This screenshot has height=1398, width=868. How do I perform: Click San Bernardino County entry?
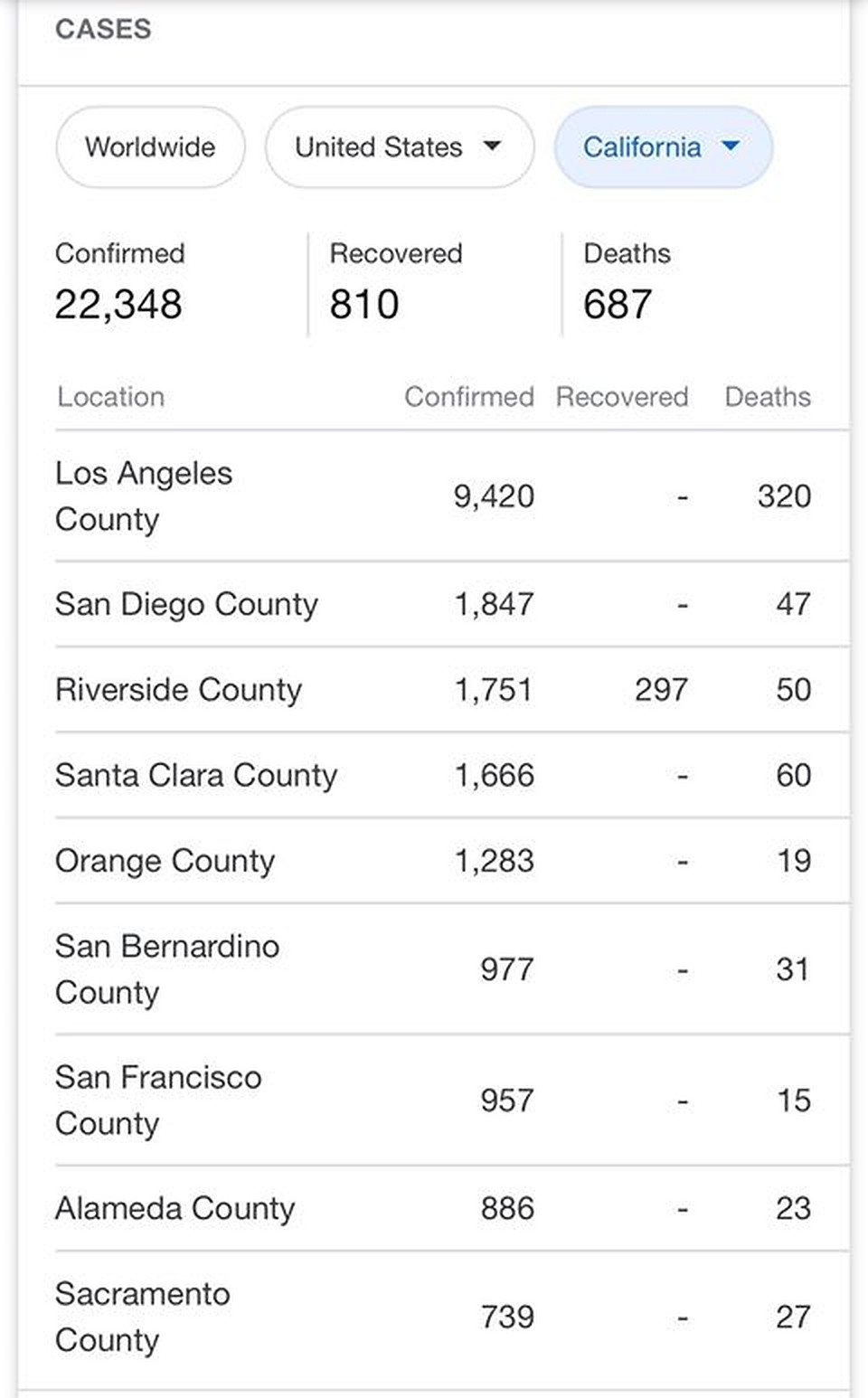click(x=166, y=968)
